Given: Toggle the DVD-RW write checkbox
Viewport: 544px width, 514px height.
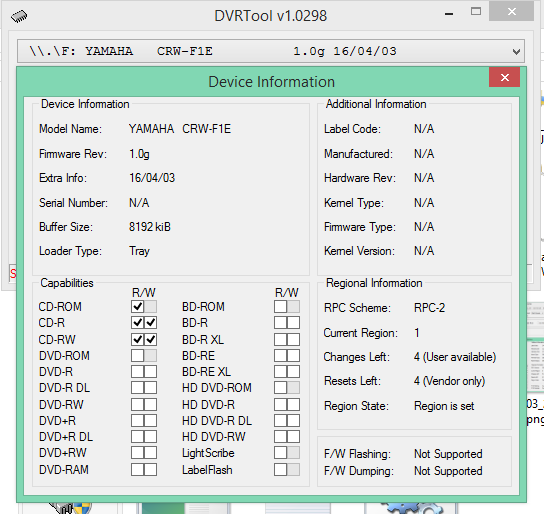Looking at the screenshot, I should pyautogui.click(x=151, y=404).
